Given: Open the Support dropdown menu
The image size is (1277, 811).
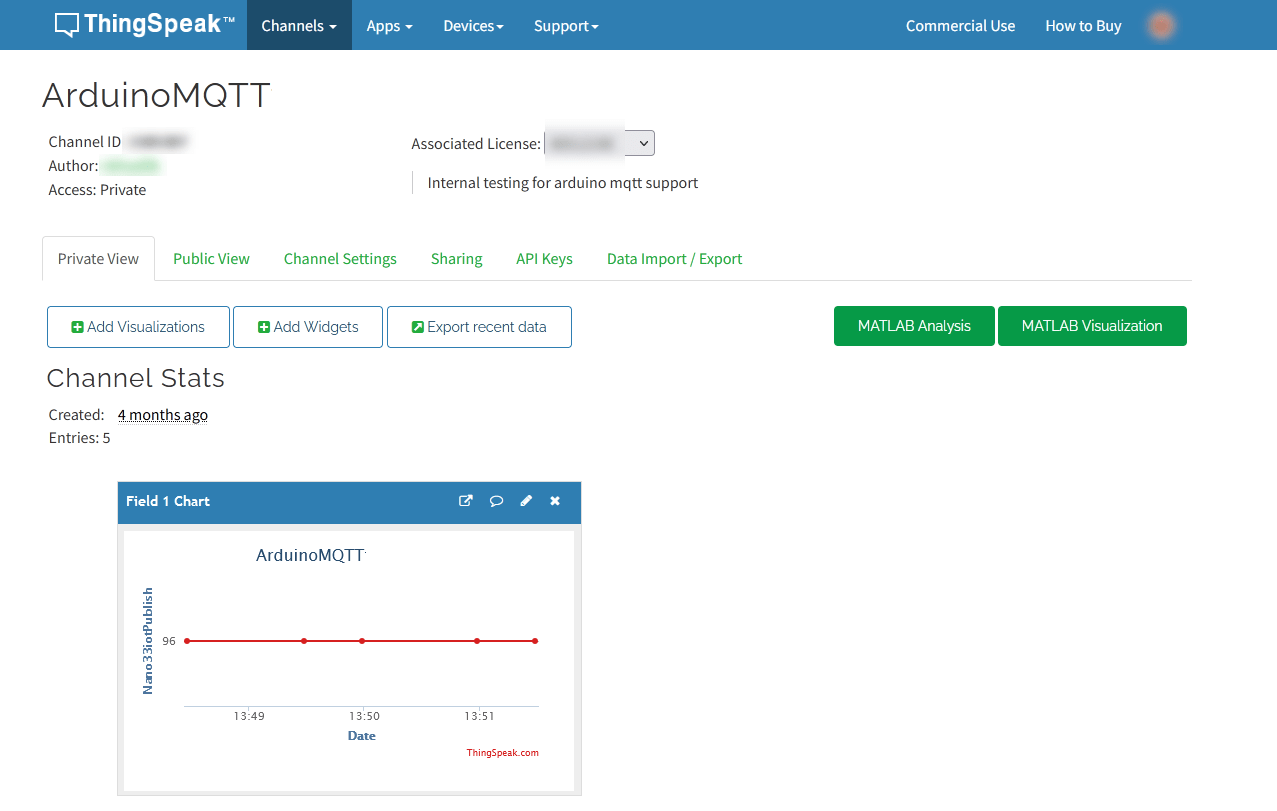Looking at the screenshot, I should 566,25.
